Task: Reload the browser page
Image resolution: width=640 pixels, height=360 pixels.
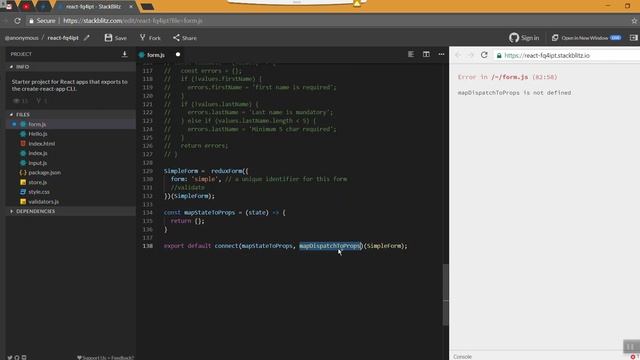Action: pyautogui.click(x=17, y=20)
